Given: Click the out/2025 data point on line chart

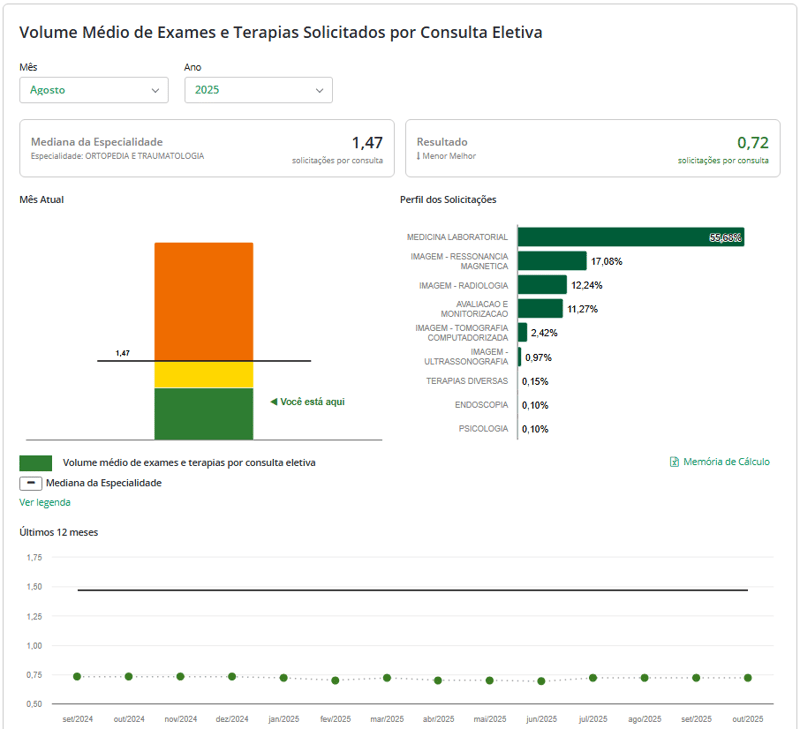Looking at the screenshot, I should coord(747,678).
